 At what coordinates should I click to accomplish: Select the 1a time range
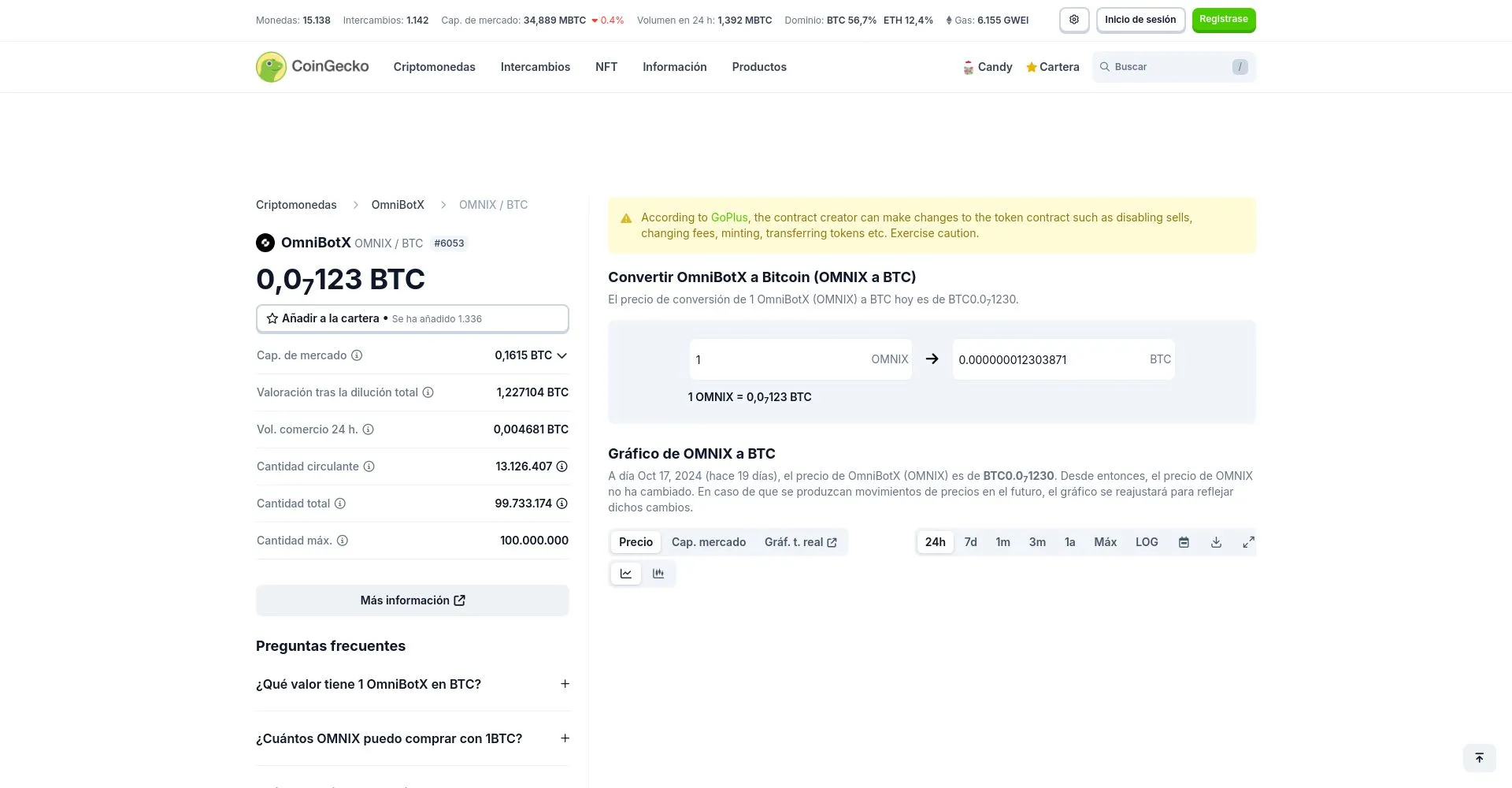click(x=1070, y=542)
